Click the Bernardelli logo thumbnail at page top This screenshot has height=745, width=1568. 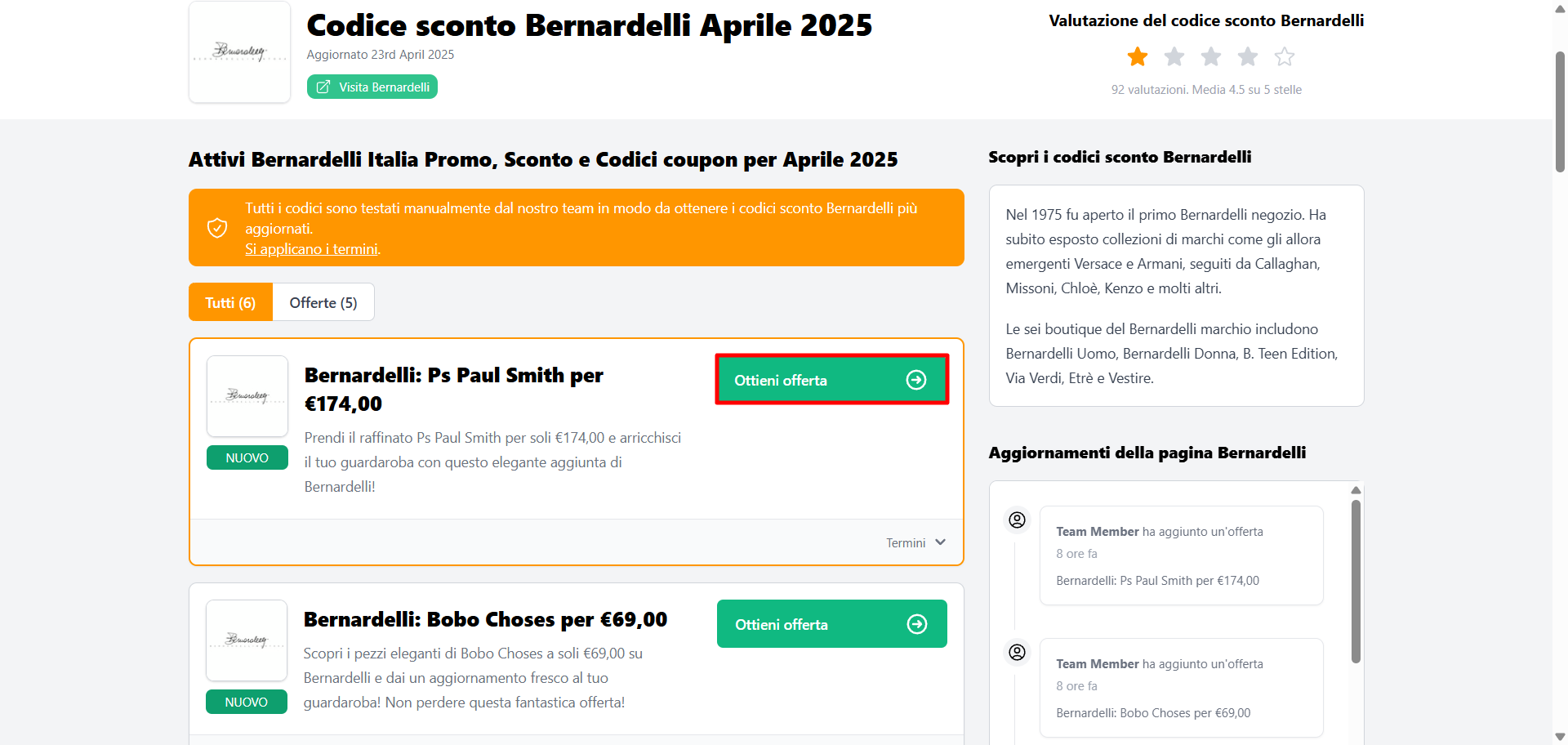pos(238,51)
